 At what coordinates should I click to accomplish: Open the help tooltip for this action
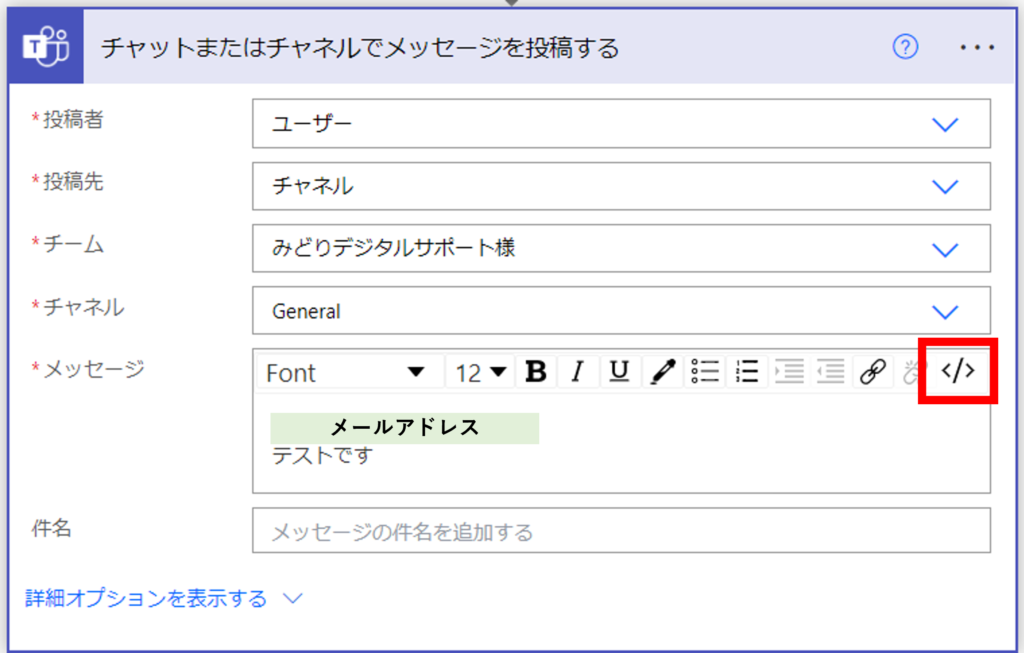point(905,47)
